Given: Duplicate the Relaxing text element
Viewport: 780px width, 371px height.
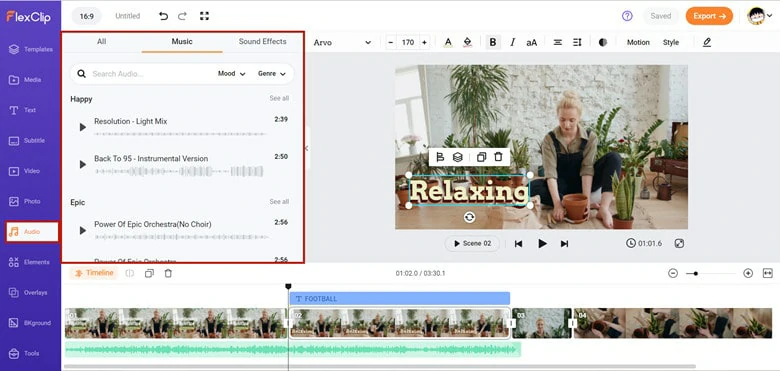Looking at the screenshot, I should click(x=481, y=157).
